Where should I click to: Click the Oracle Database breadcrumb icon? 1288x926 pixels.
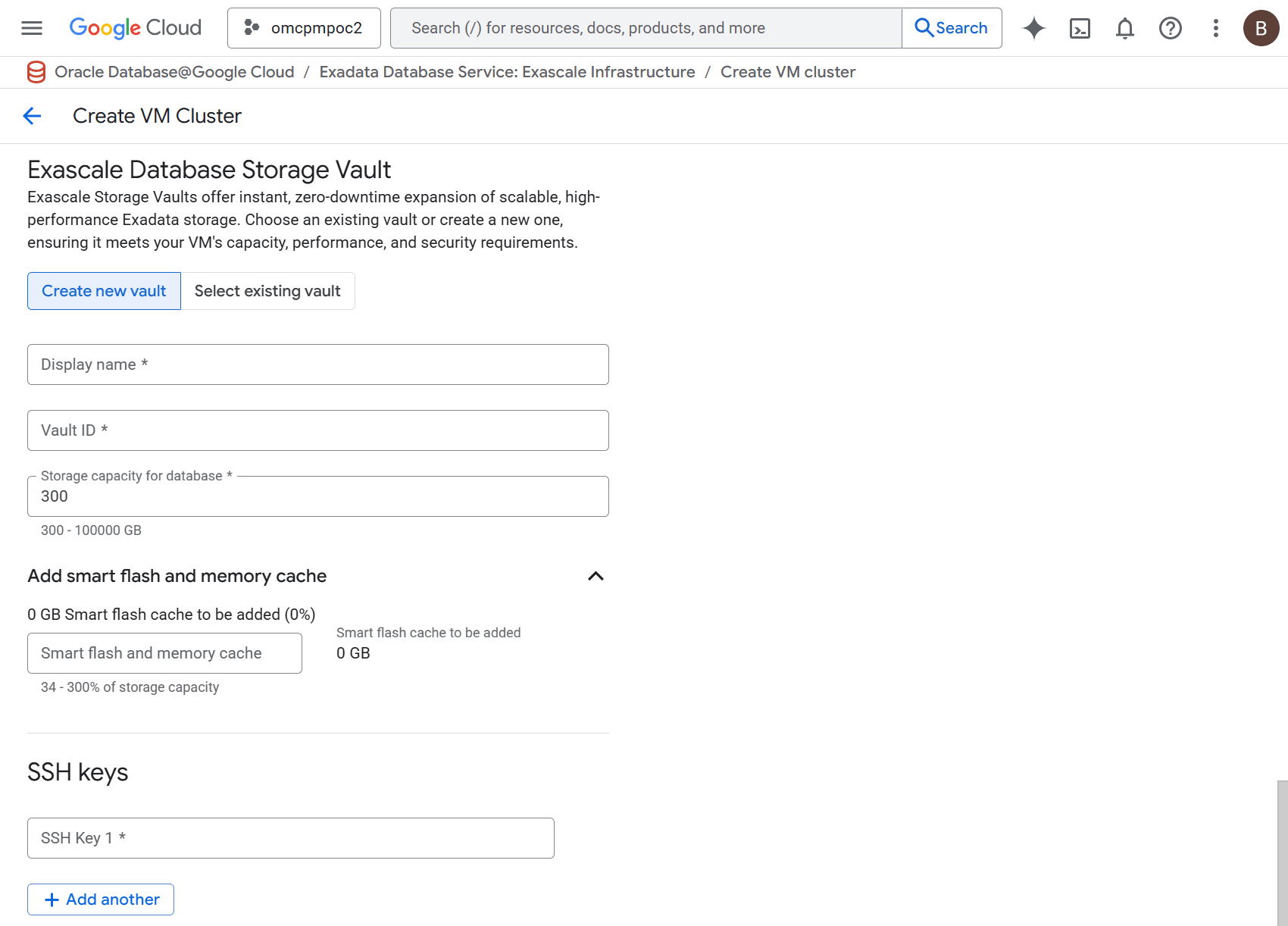tap(36, 72)
